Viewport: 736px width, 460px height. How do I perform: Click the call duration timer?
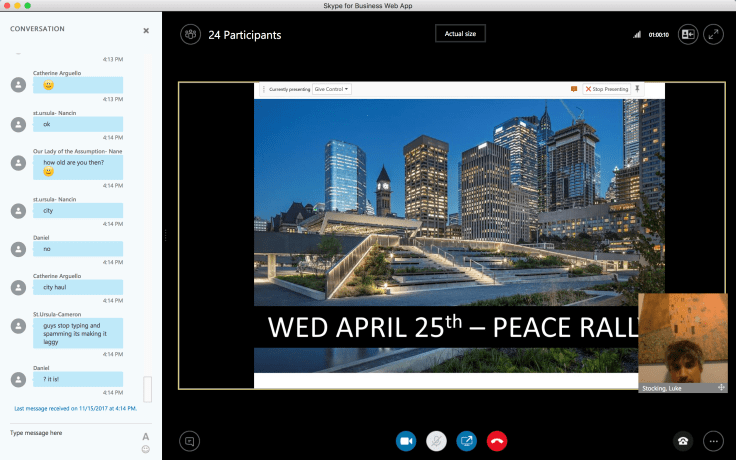659,35
